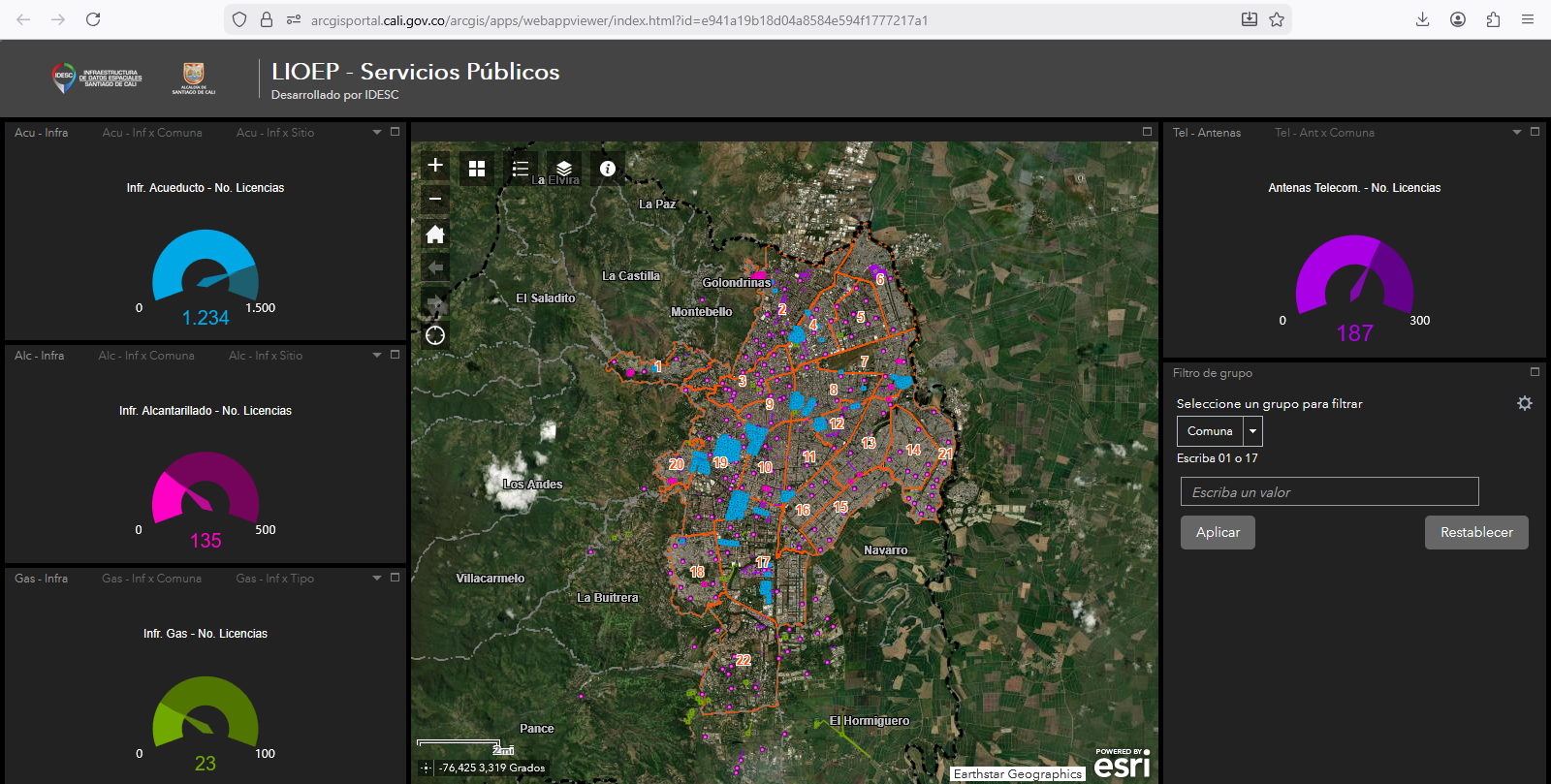1551x784 pixels.
Task: Zoom out on the map
Action: coord(435,199)
